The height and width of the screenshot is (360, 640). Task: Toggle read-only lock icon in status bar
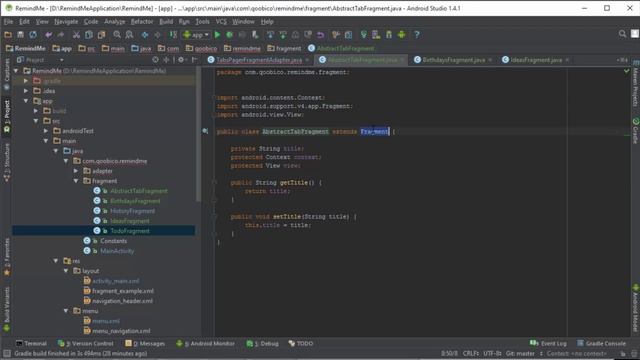(x=622, y=353)
